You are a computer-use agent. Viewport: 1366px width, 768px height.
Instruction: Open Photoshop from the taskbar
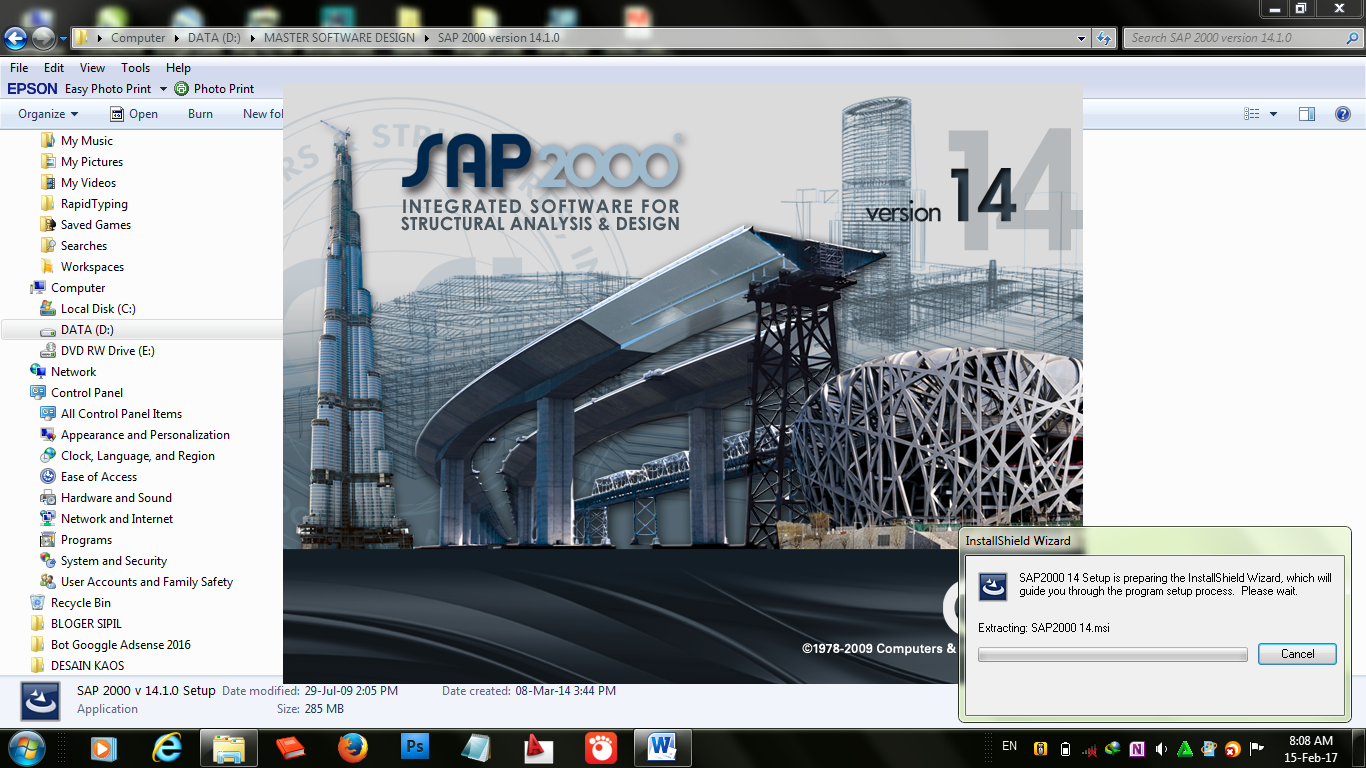[x=414, y=748]
